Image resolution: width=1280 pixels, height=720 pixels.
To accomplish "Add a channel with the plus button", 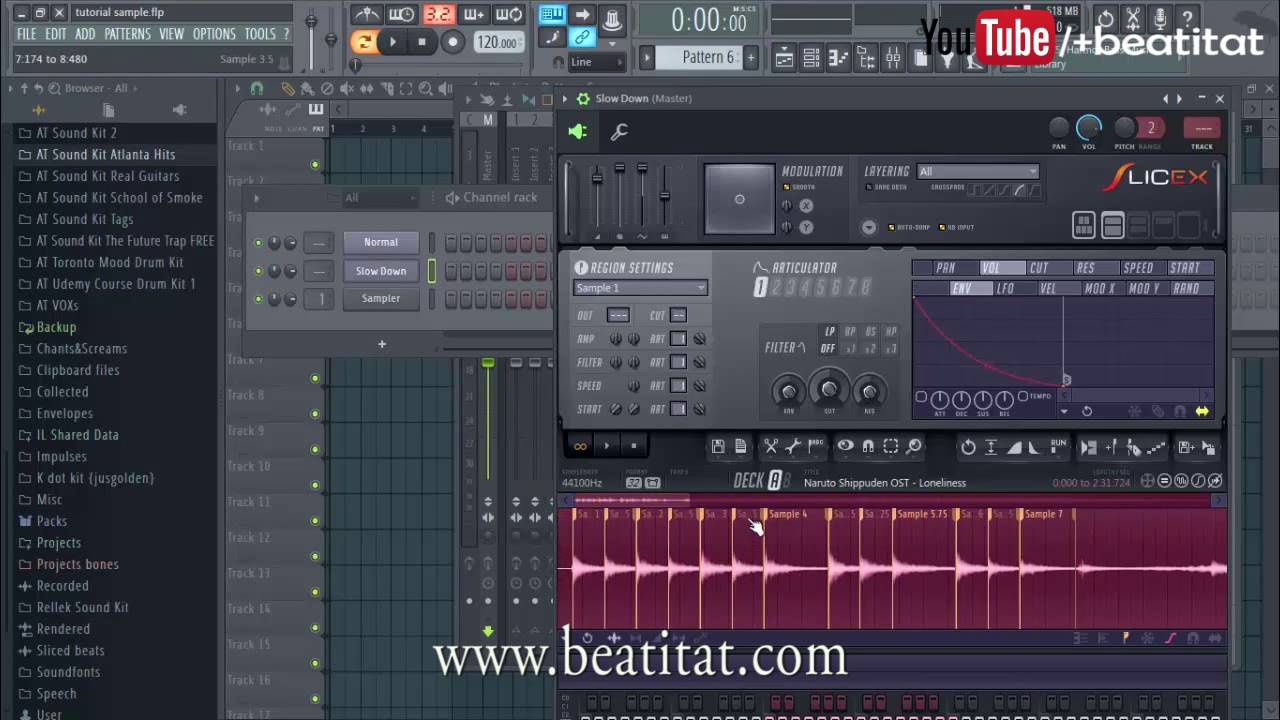I will click(381, 344).
